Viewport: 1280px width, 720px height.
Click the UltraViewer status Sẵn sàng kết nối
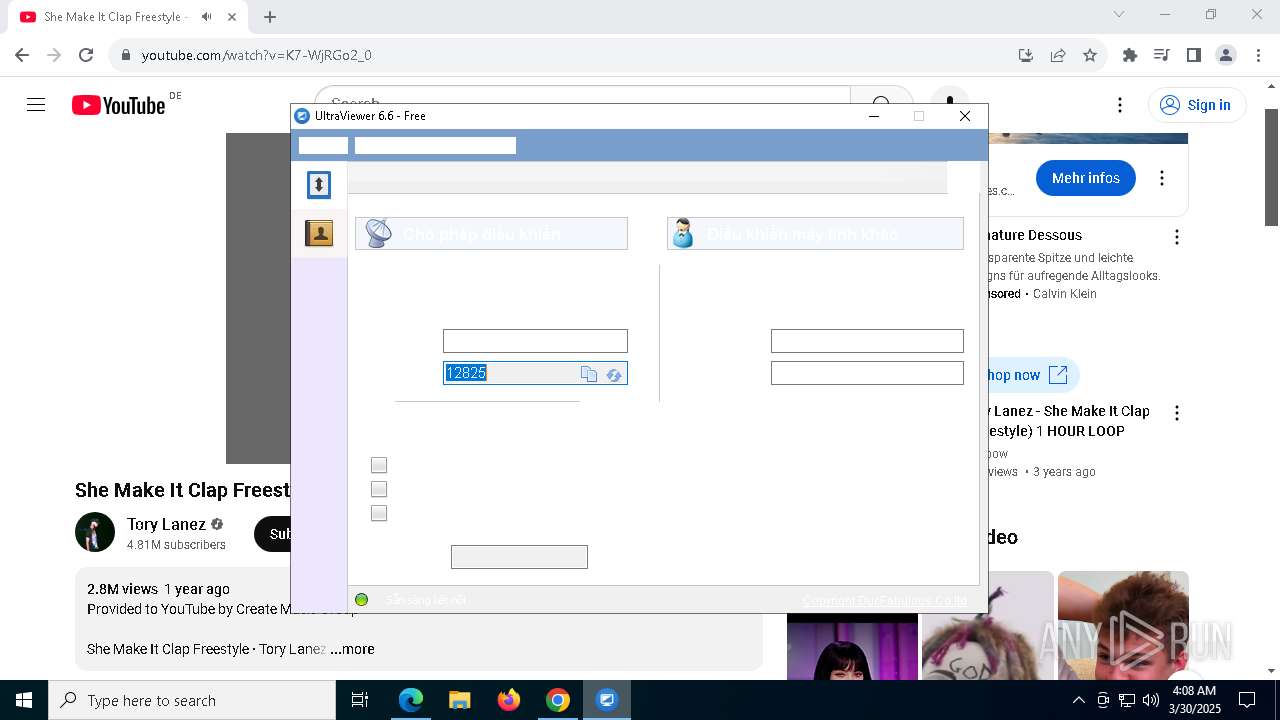click(426, 600)
